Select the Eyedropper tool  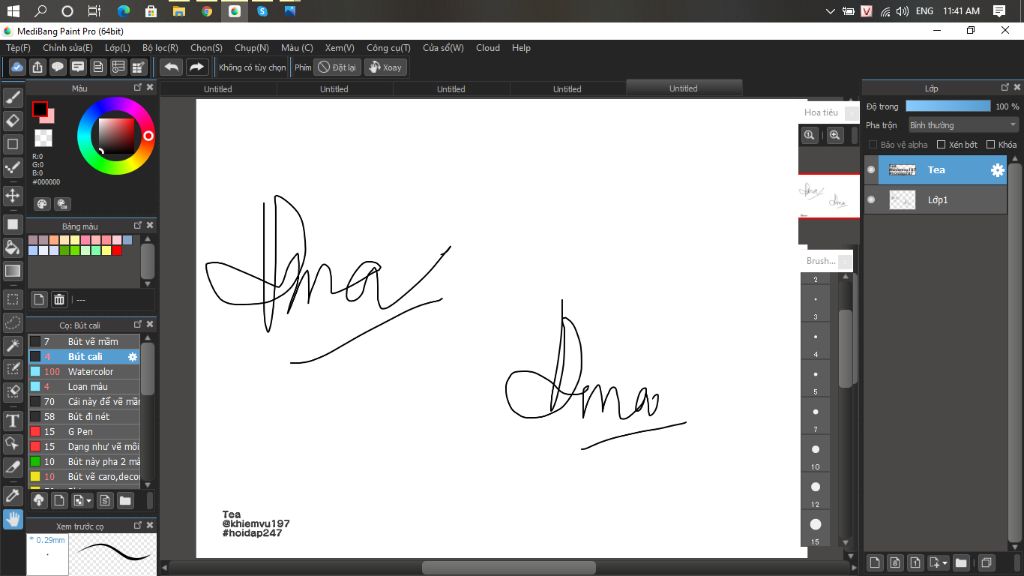pyautogui.click(x=12, y=496)
